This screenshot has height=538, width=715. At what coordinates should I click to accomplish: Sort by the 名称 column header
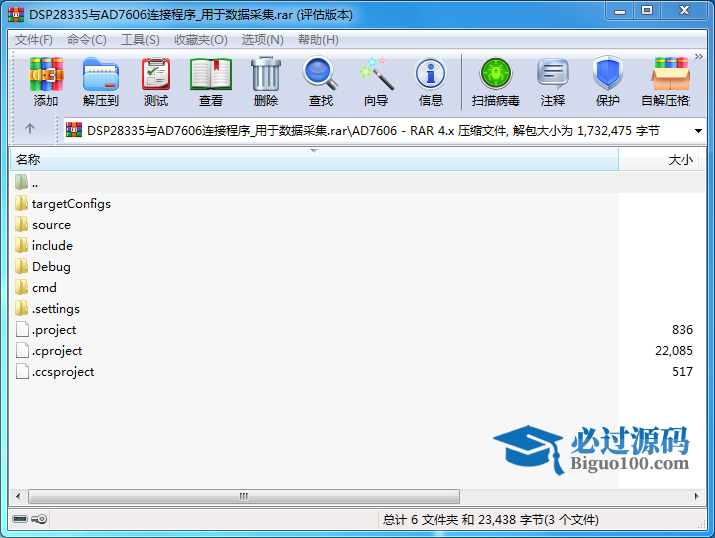point(314,160)
